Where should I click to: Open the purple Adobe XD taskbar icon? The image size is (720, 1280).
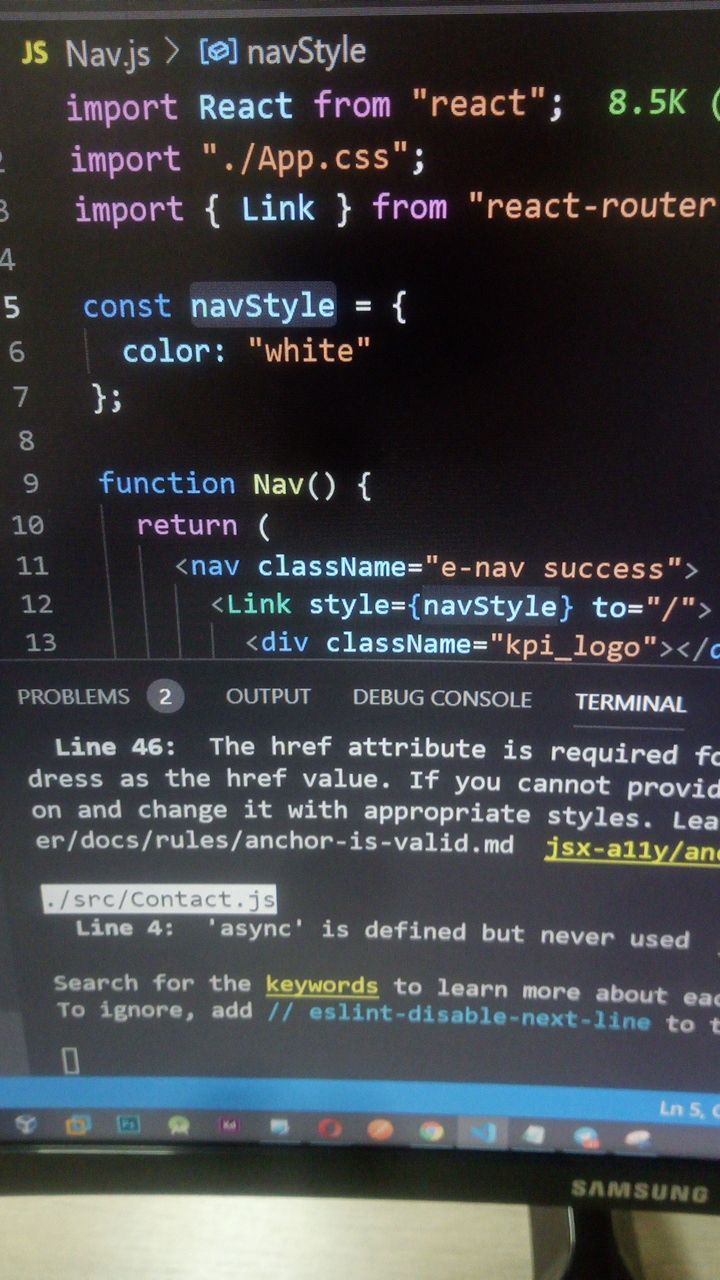click(x=229, y=1126)
